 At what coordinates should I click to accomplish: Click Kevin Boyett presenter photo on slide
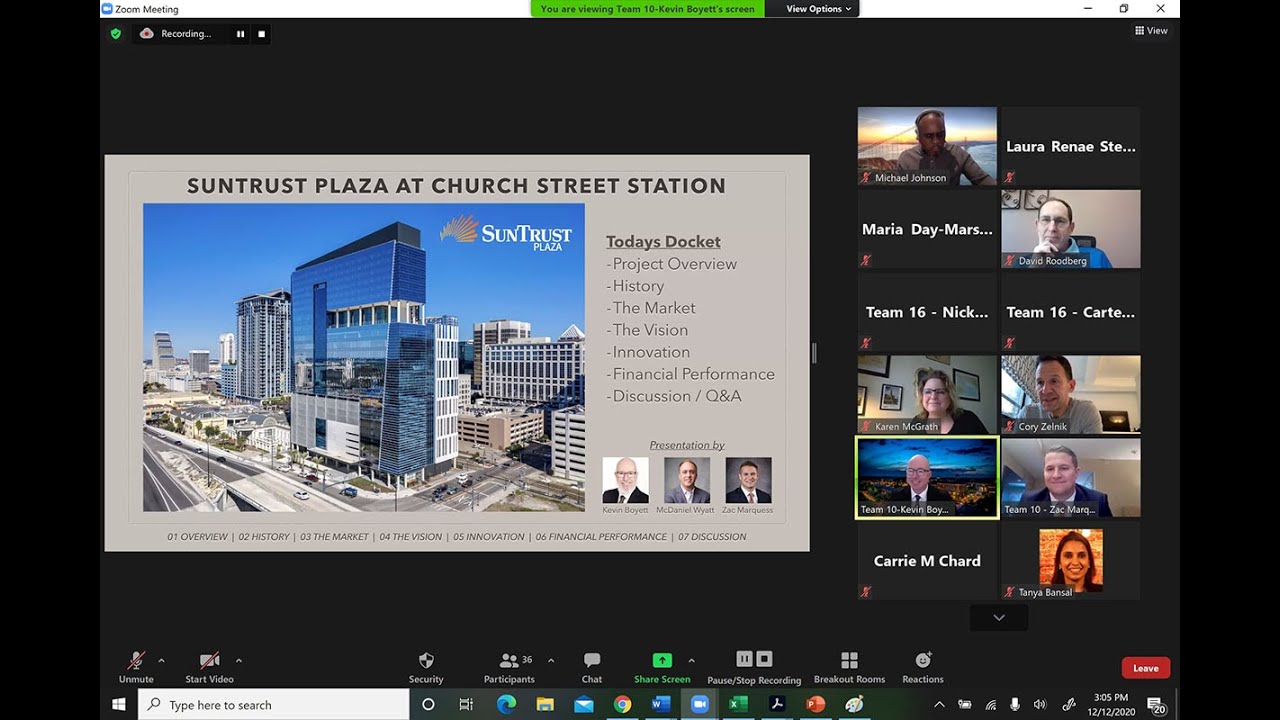click(x=625, y=480)
